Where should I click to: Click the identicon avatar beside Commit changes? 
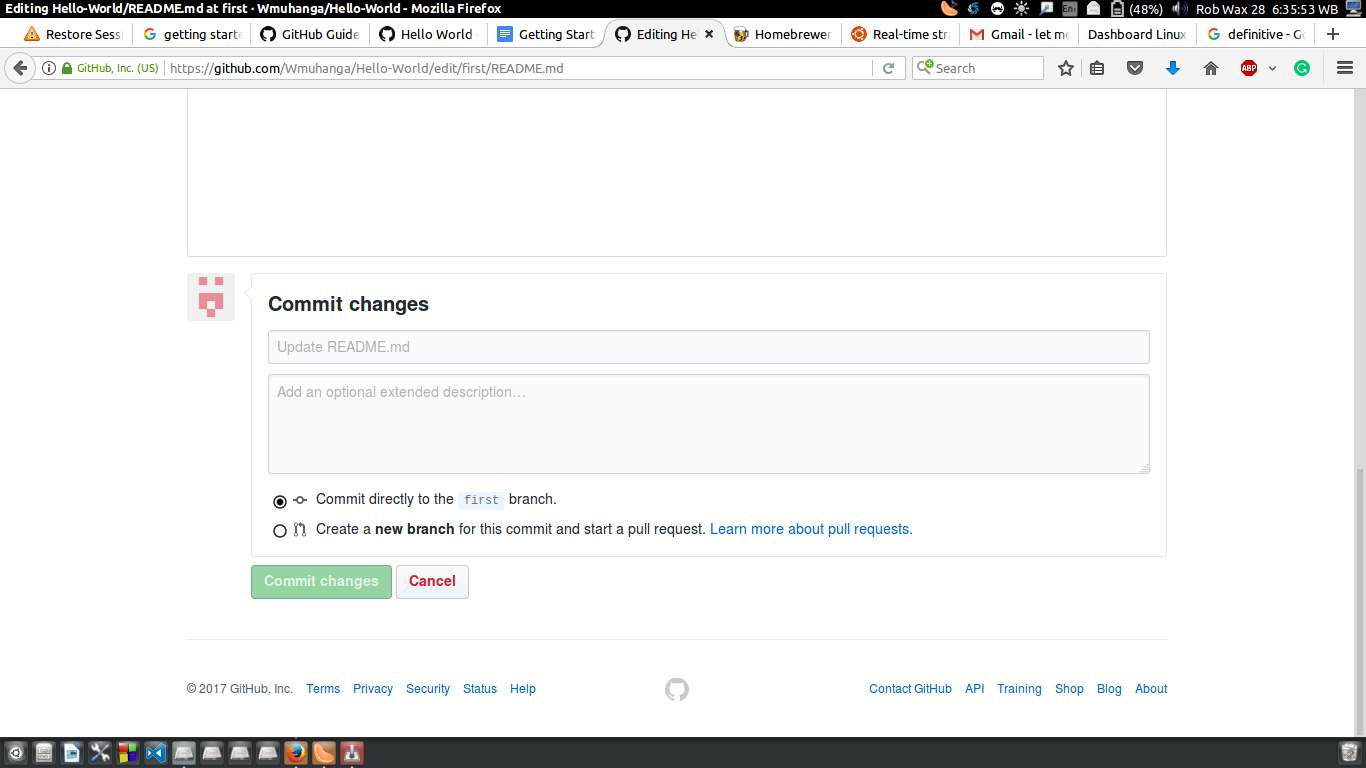click(210, 296)
